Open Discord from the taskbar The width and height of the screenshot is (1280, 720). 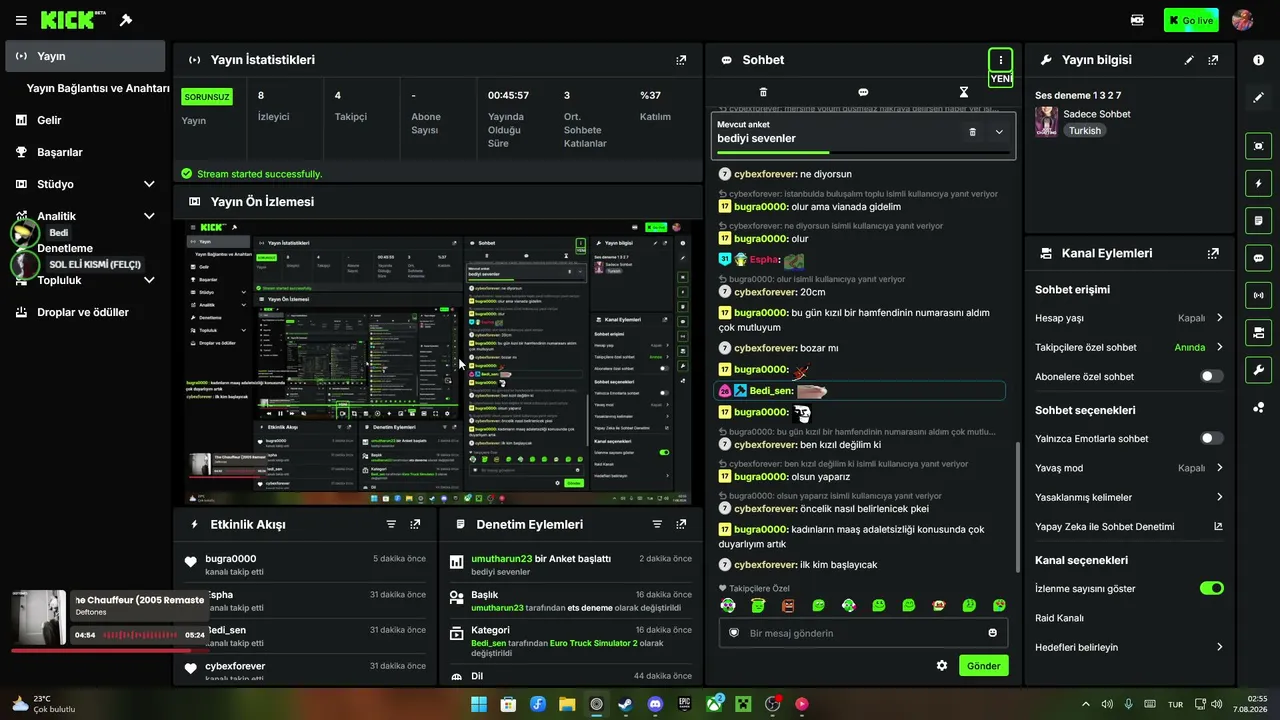pos(655,704)
